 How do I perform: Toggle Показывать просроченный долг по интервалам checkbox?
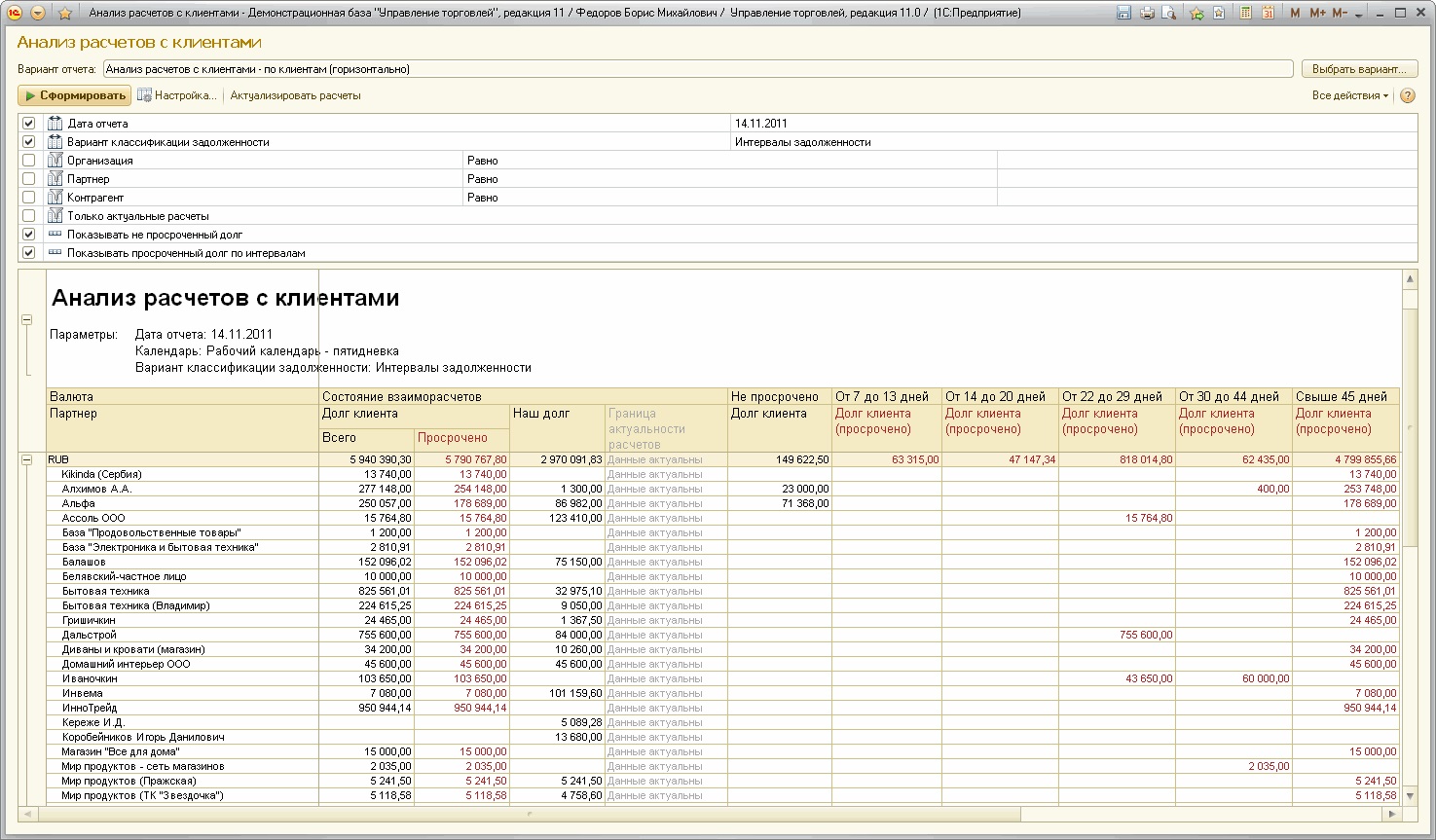coord(28,253)
